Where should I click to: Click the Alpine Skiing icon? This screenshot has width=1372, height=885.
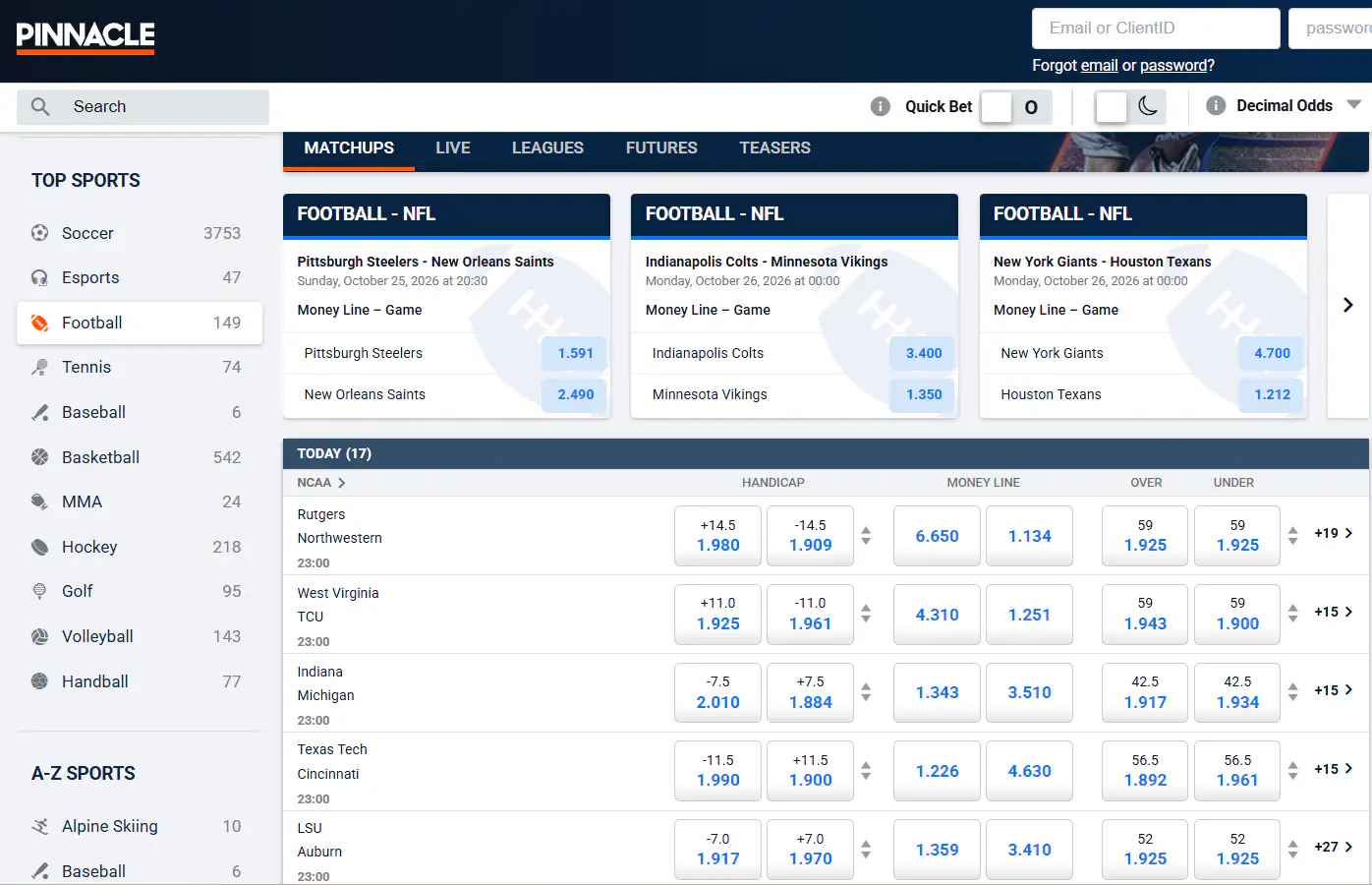39,826
